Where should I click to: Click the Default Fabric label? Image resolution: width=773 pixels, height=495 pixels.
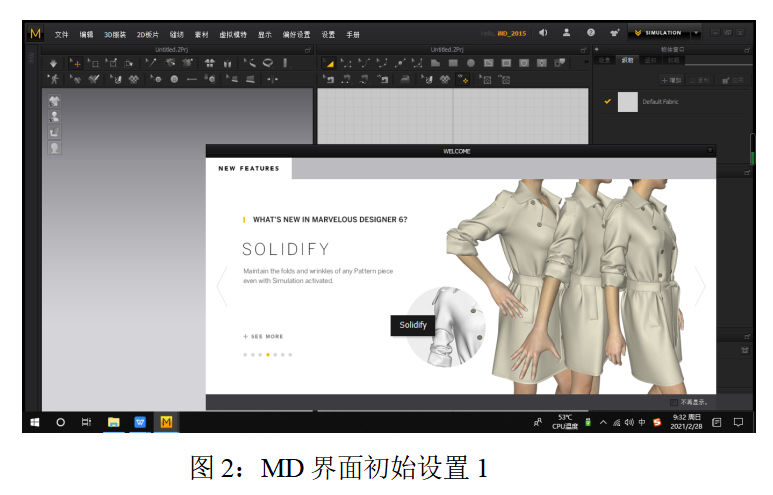tap(661, 102)
